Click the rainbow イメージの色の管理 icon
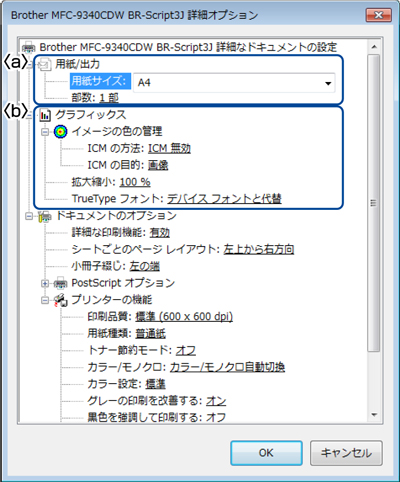The height and width of the screenshot is (482, 400). (x=60, y=131)
